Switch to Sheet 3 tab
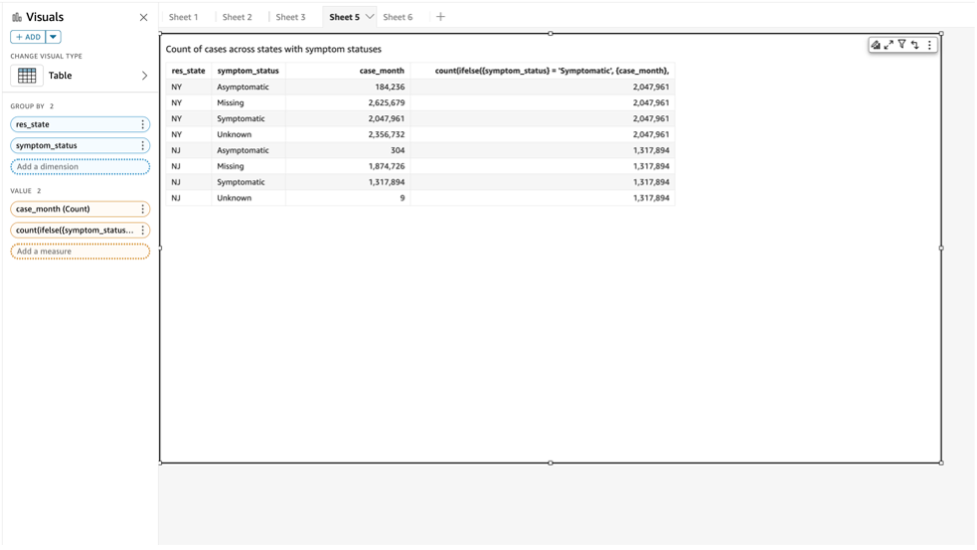Screen dimensions: 977x550 point(290,17)
